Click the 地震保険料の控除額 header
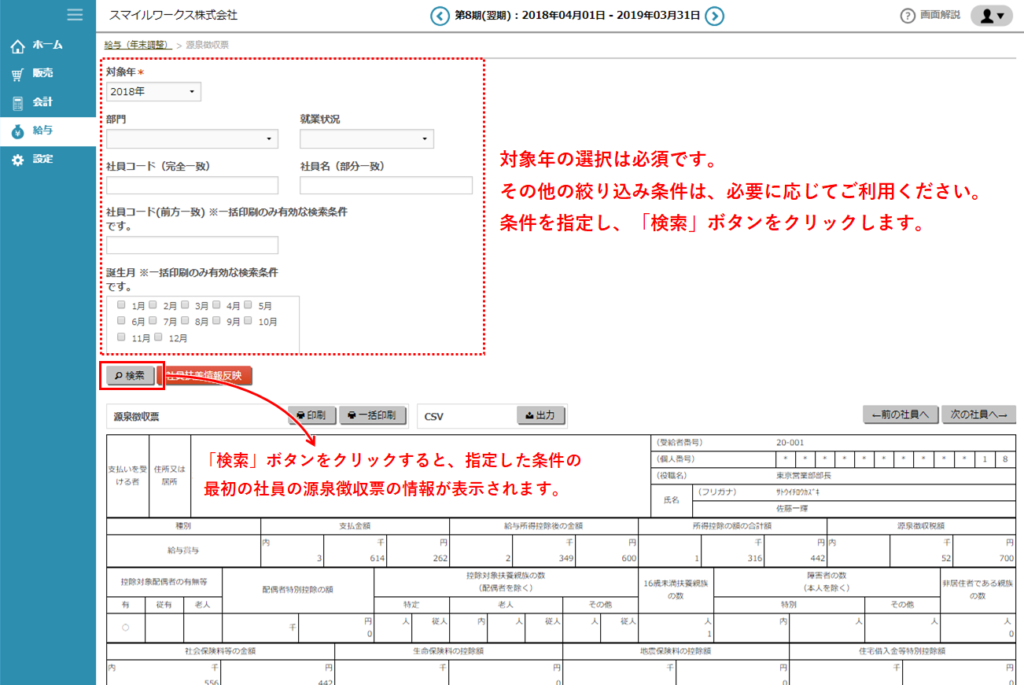 [x=675, y=651]
